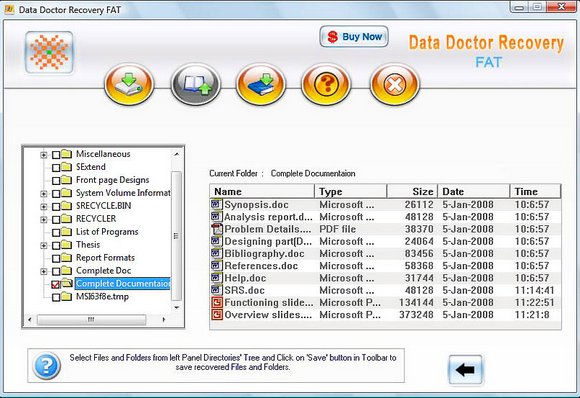Click the Save log blue book toolbar icon
This screenshot has height=398, width=580.
pos(261,84)
